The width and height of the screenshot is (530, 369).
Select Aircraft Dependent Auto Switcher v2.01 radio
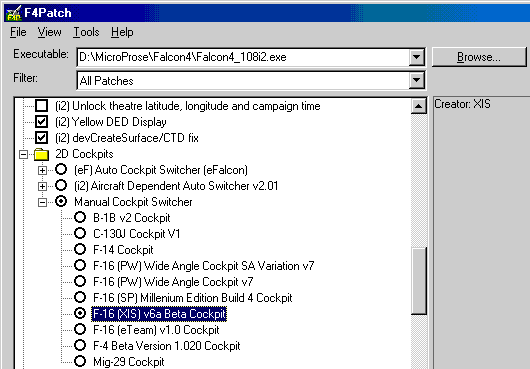[x=61, y=185]
